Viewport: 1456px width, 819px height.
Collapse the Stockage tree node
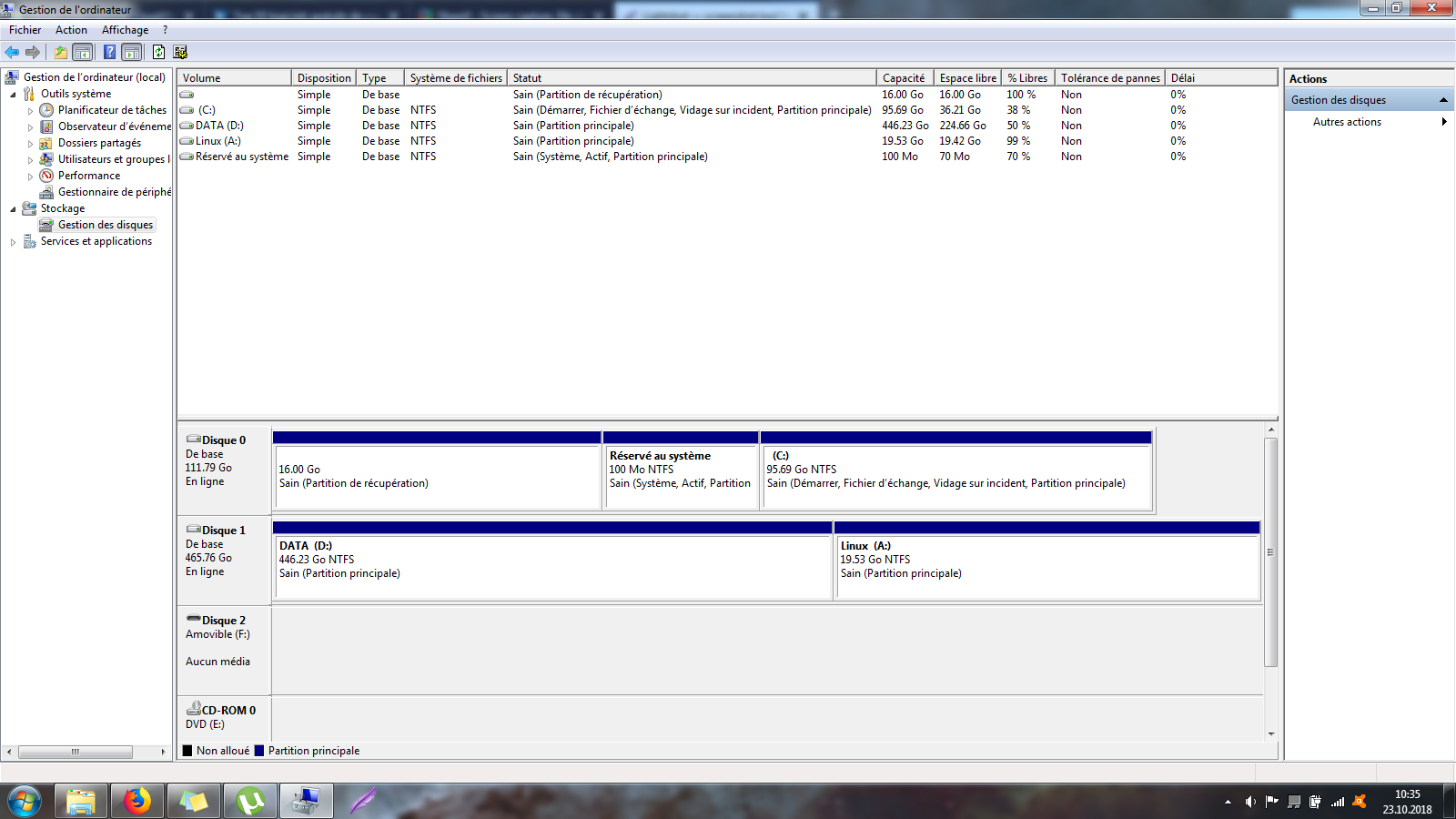pos(13,209)
